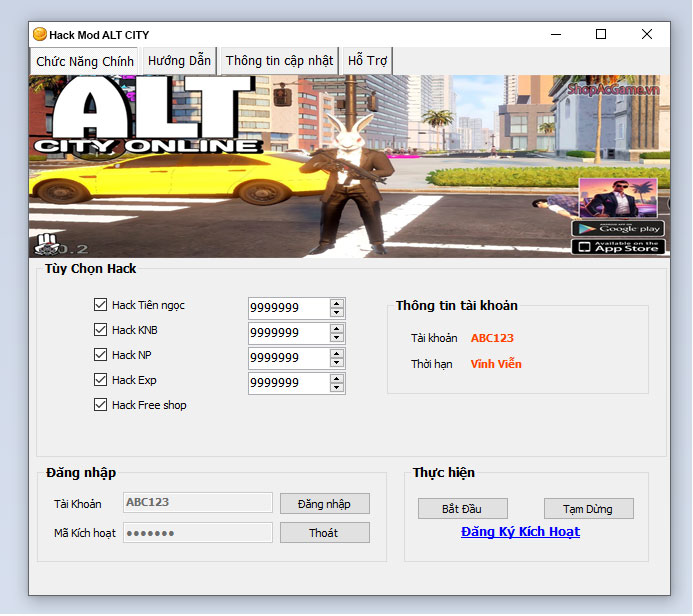Click the Google Play badge in banner
693x616 pixels.
618,228
